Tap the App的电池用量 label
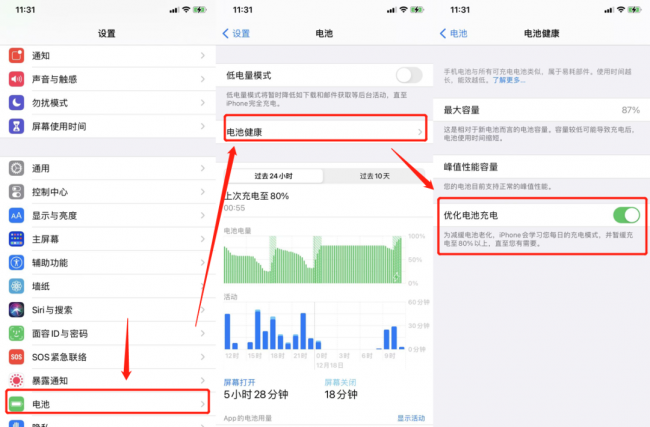This screenshot has height=427, width=650. tap(247, 418)
